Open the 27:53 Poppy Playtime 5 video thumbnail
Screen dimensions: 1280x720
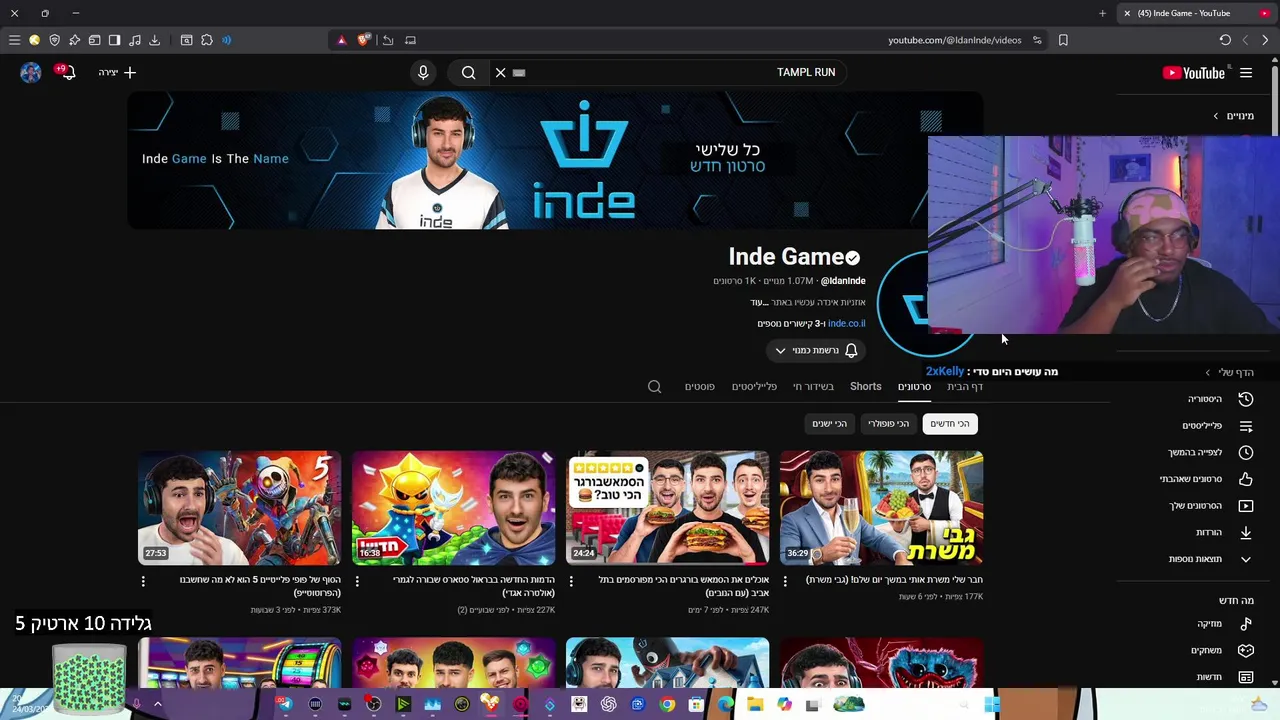239,507
